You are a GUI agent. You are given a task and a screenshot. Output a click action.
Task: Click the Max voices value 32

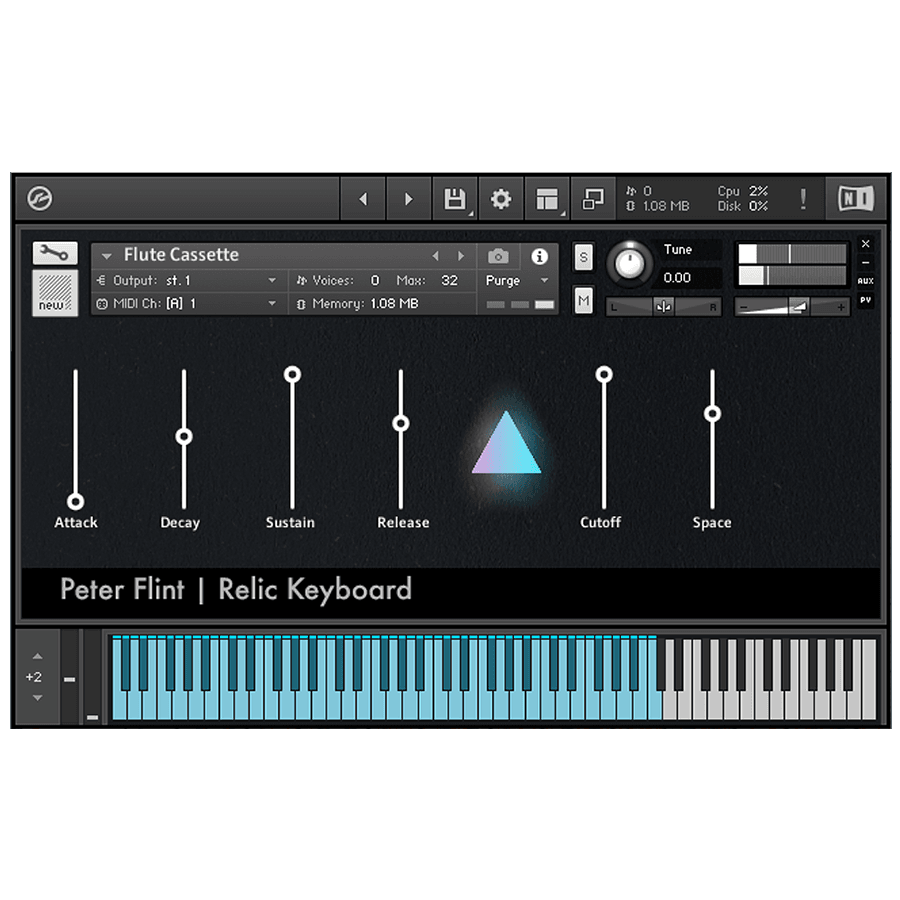[449, 280]
